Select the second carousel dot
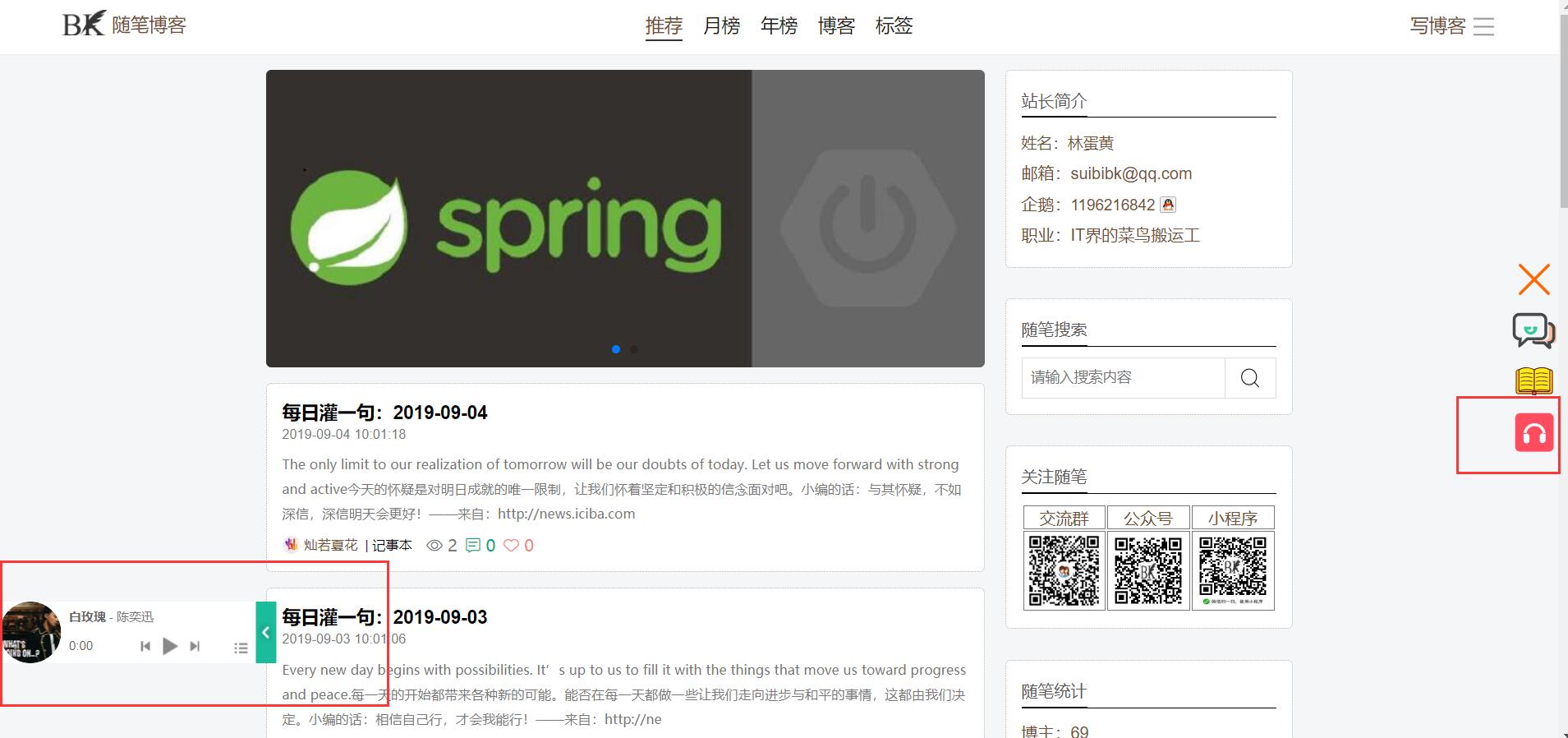 [x=634, y=349]
